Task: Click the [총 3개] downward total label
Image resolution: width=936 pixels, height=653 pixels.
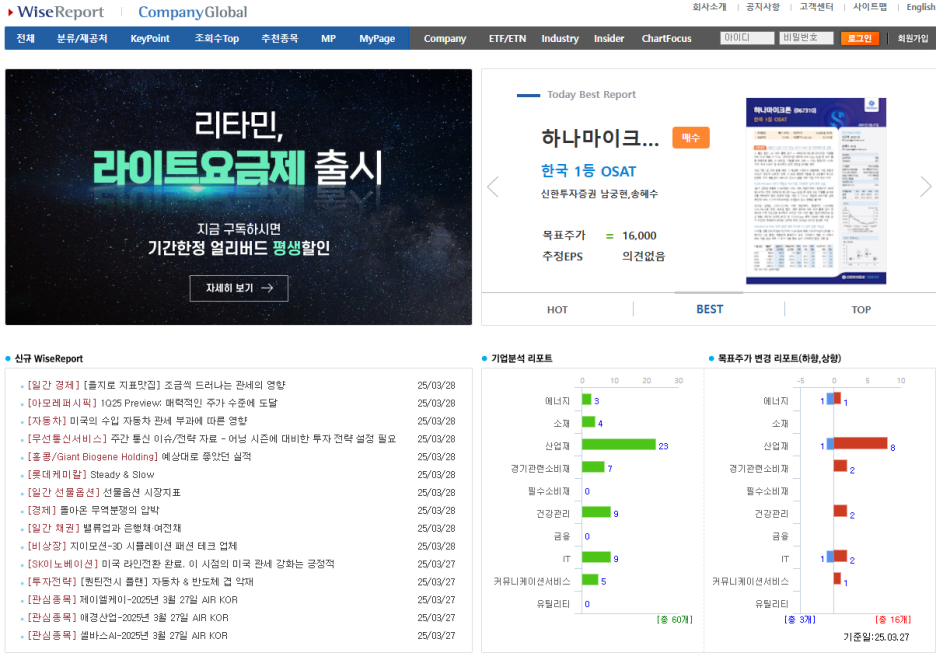Action: pyautogui.click(x=800, y=620)
